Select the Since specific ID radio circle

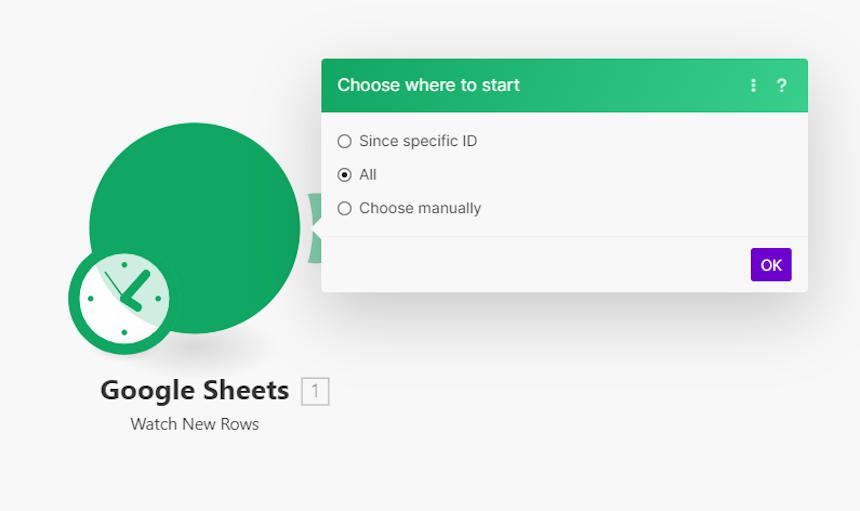(x=344, y=141)
